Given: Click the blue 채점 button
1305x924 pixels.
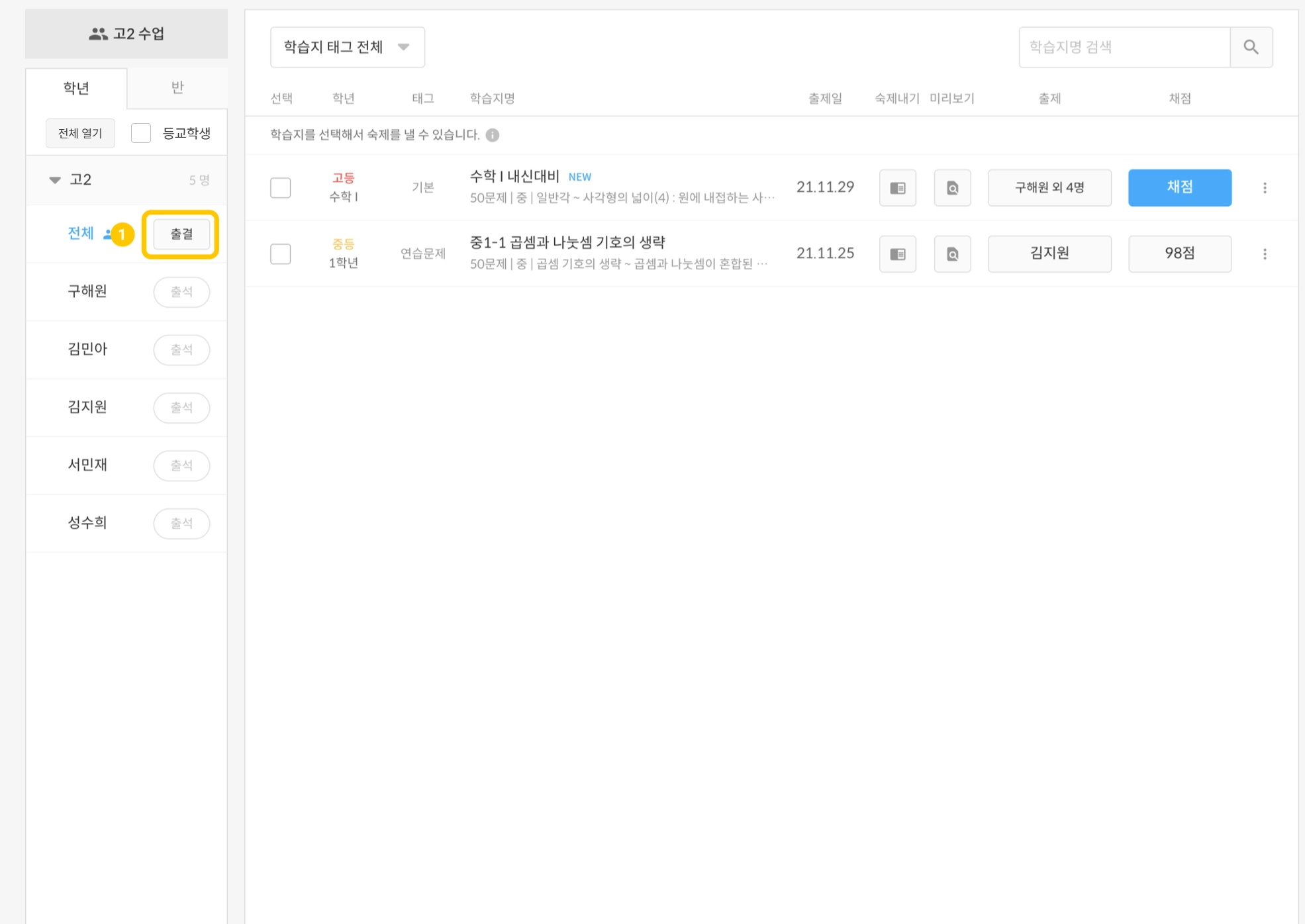Looking at the screenshot, I should pos(1179,188).
